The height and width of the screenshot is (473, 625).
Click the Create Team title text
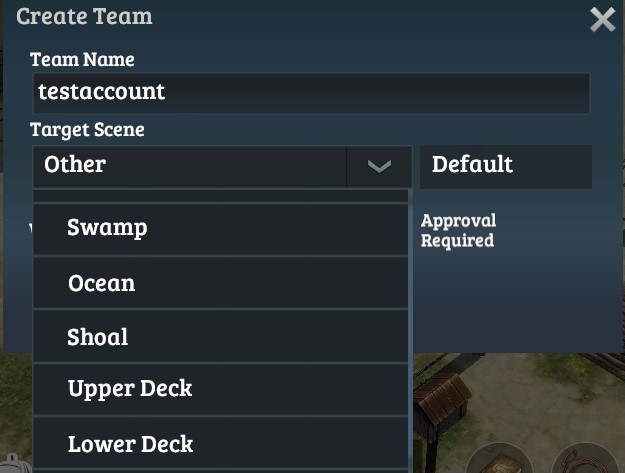[84, 17]
